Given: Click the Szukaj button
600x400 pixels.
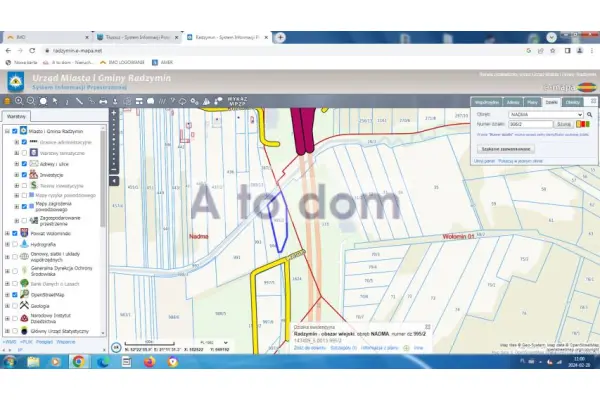Looking at the screenshot, I should pyautogui.click(x=564, y=124).
